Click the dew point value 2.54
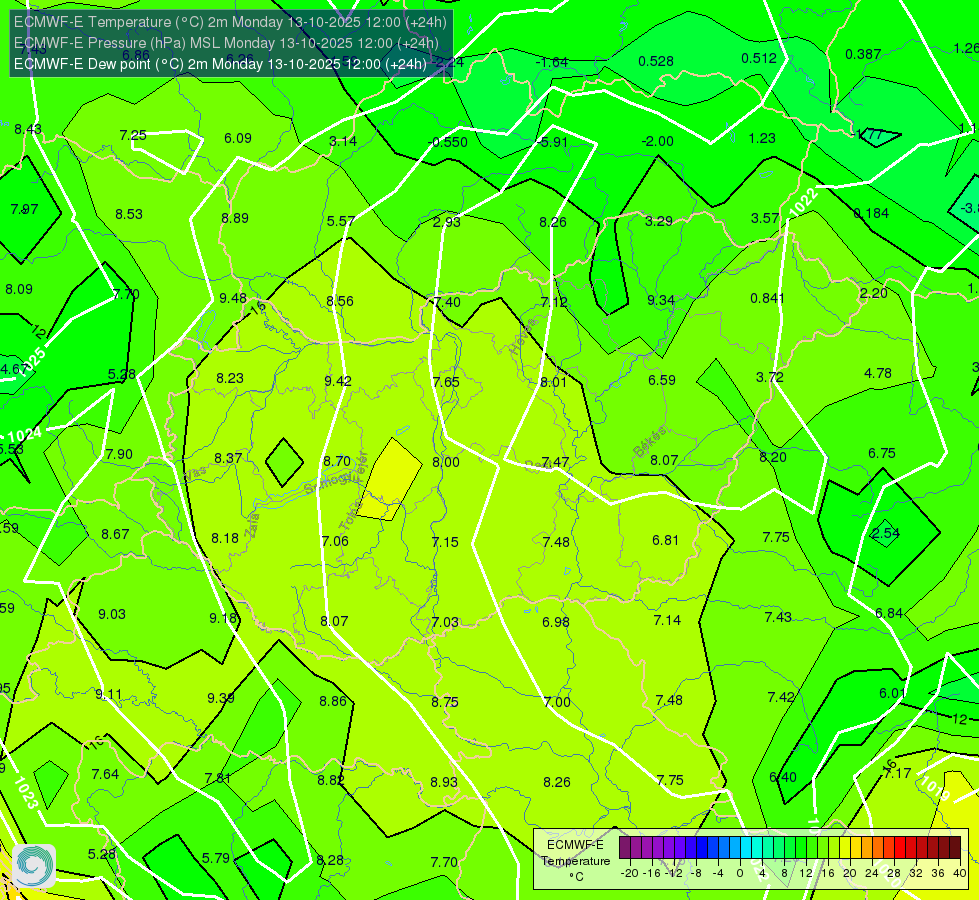Image resolution: width=979 pixels, height=900 pixels. coord(885,533)
